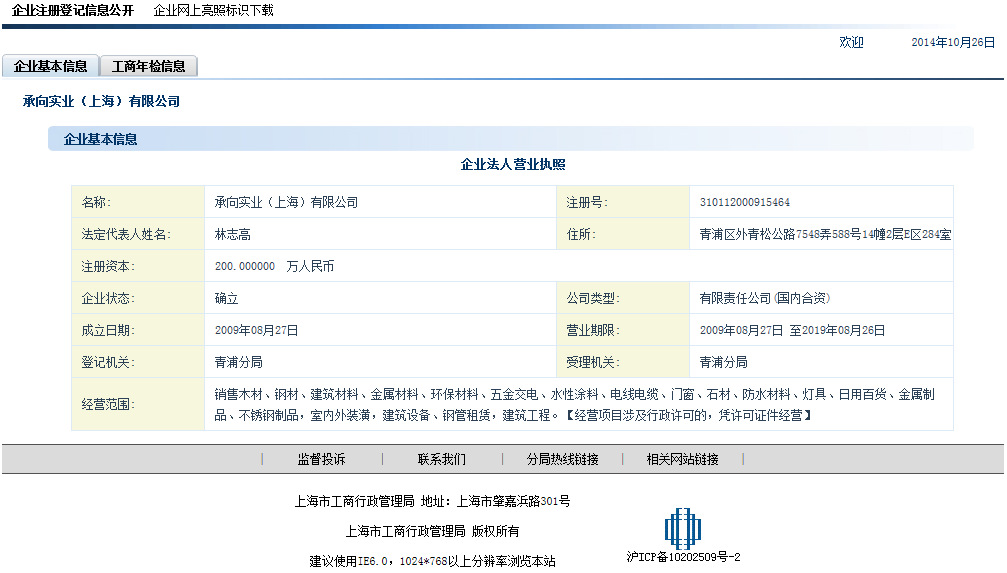
Task: Click the 分局热线链接 footer link
Action: pos(562,460)
